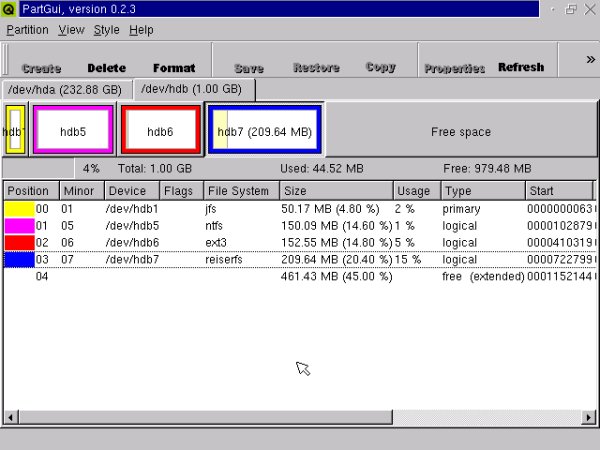Image resolution: width=600 pixels, height=450 pixels.
Task: Open the Partition menu
Action: pos(27,30)
